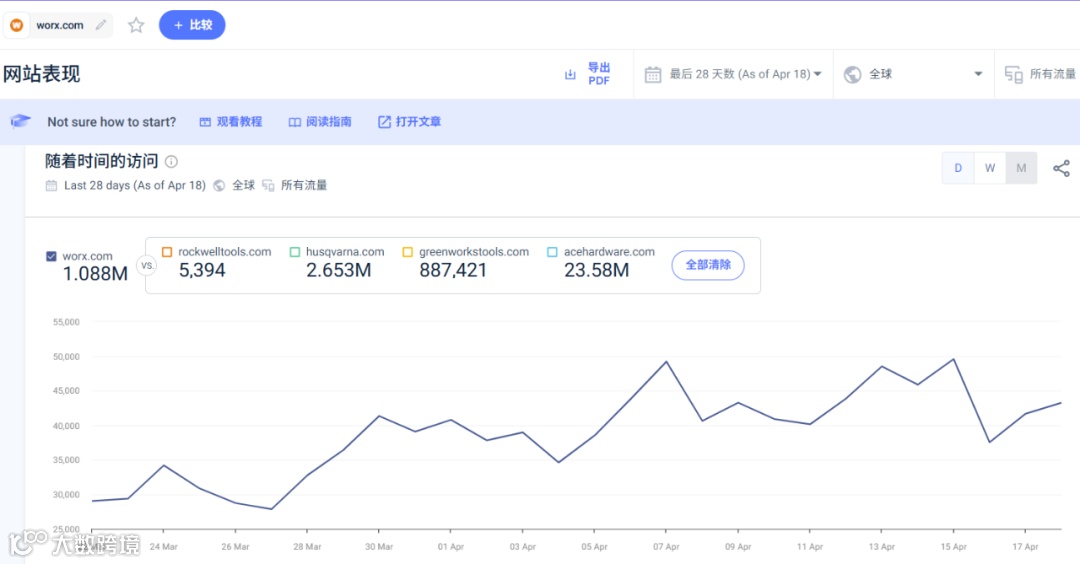Click the 网站表现 page heading
The image size is (1080, 564).
(x=41, y=74)
